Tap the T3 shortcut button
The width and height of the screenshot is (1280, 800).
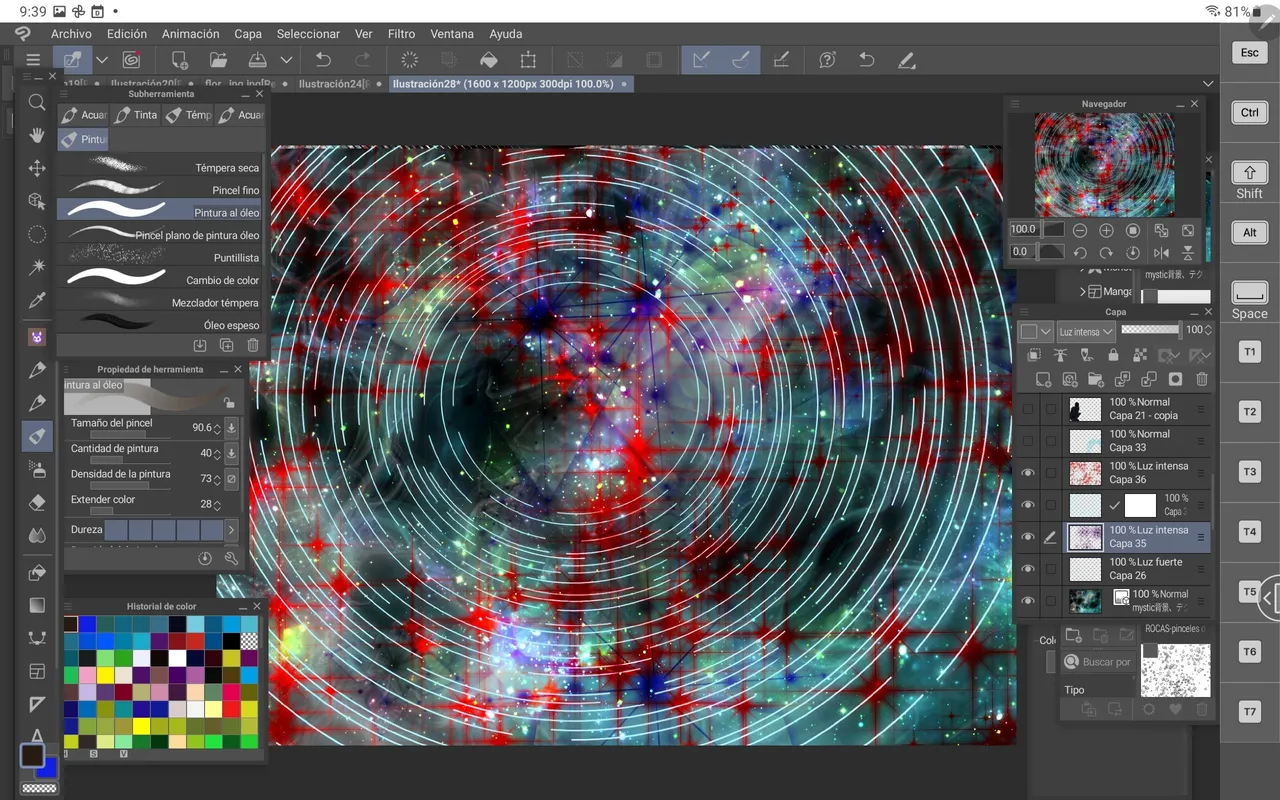pyautogui.click(x=1249, y=472)
